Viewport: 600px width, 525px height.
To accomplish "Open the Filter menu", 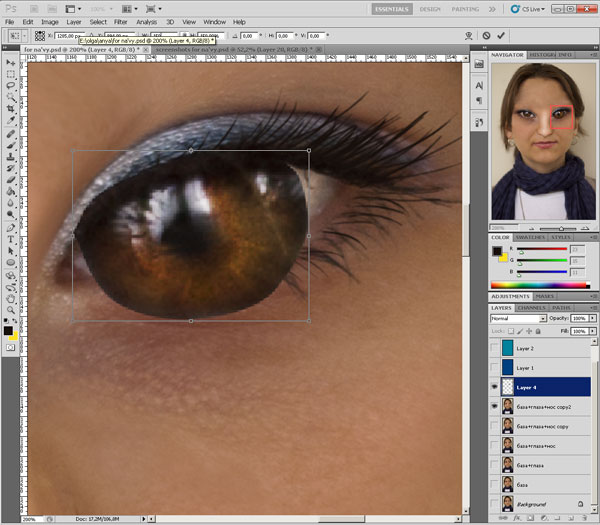I will (120, 21).
